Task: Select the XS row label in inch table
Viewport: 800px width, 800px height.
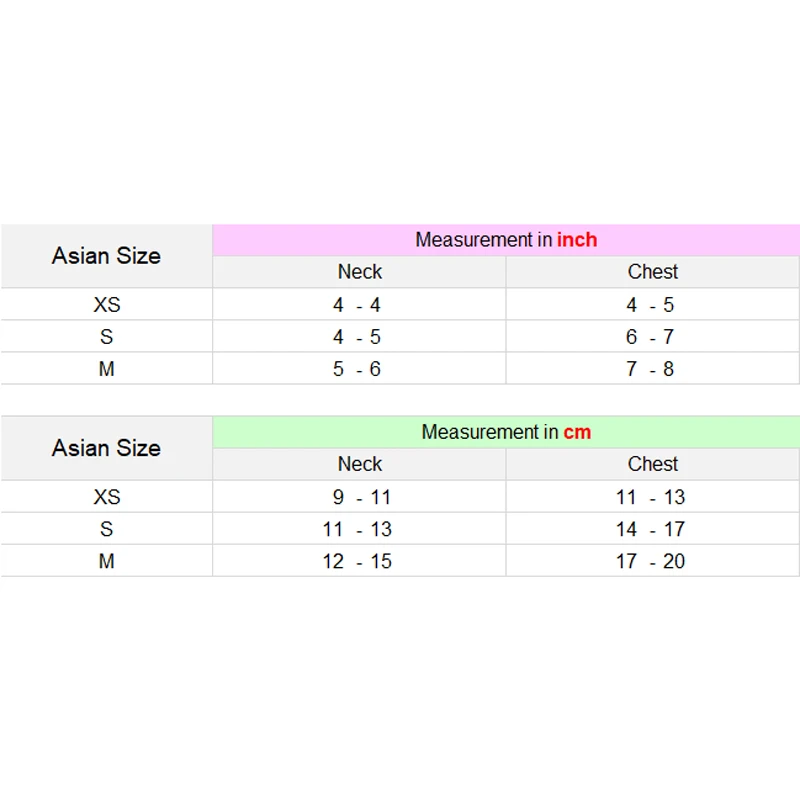Action: (x=106, y=305)
